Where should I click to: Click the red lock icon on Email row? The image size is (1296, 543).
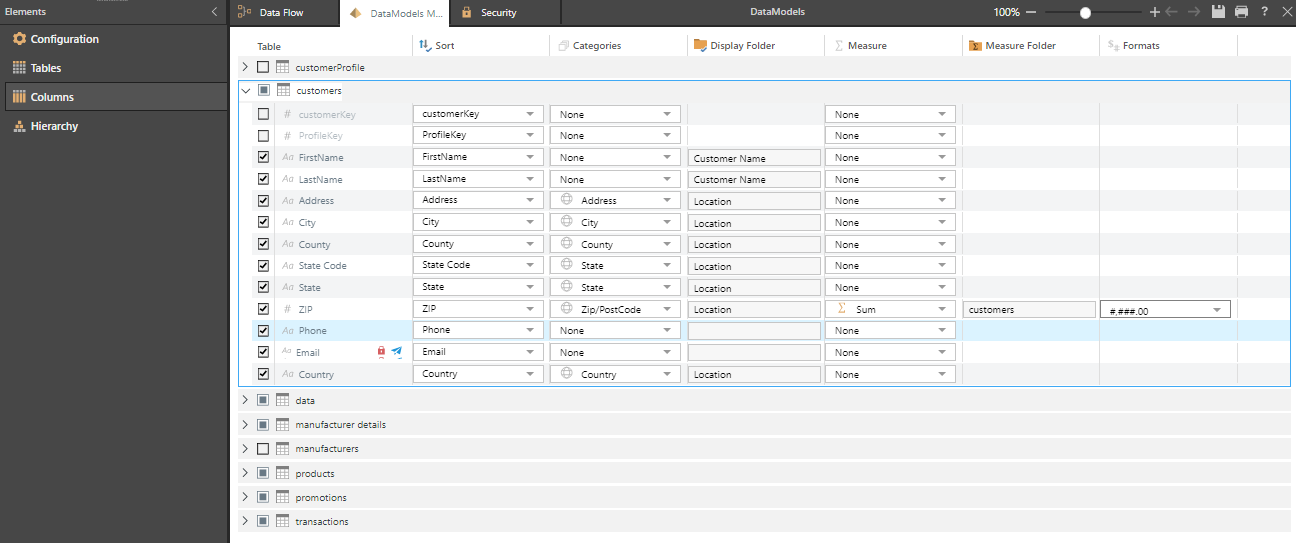(381, 351)
